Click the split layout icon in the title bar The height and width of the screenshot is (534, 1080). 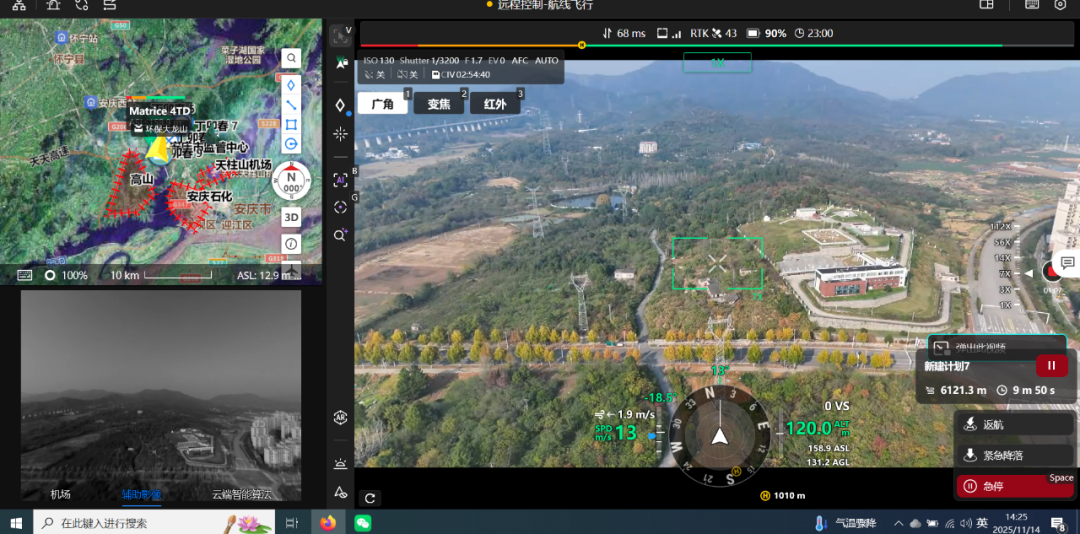click(x=986, y=4)
